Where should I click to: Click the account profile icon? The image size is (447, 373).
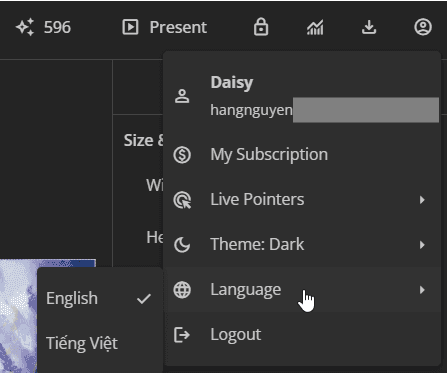click(423, 27)
